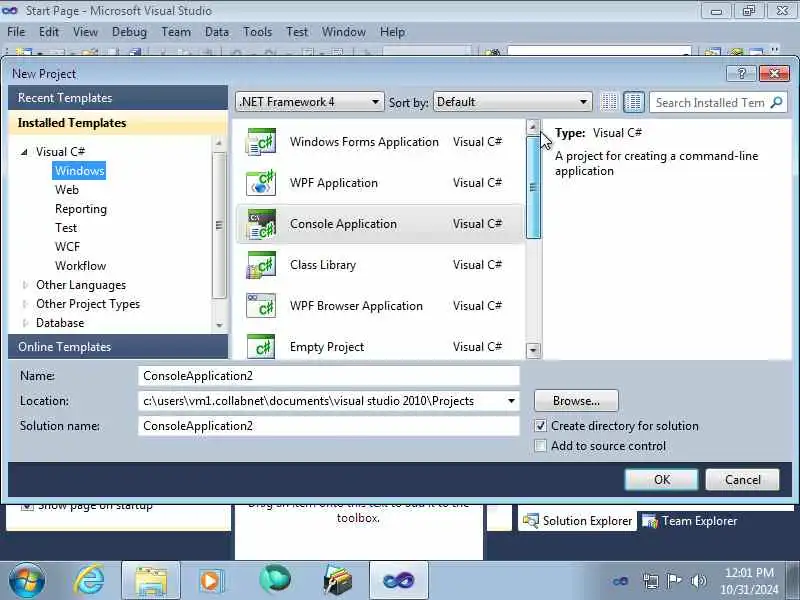Screen dimensions: 800x600
Task: Click the volume icon in system tray
Action: click(698, 581)
